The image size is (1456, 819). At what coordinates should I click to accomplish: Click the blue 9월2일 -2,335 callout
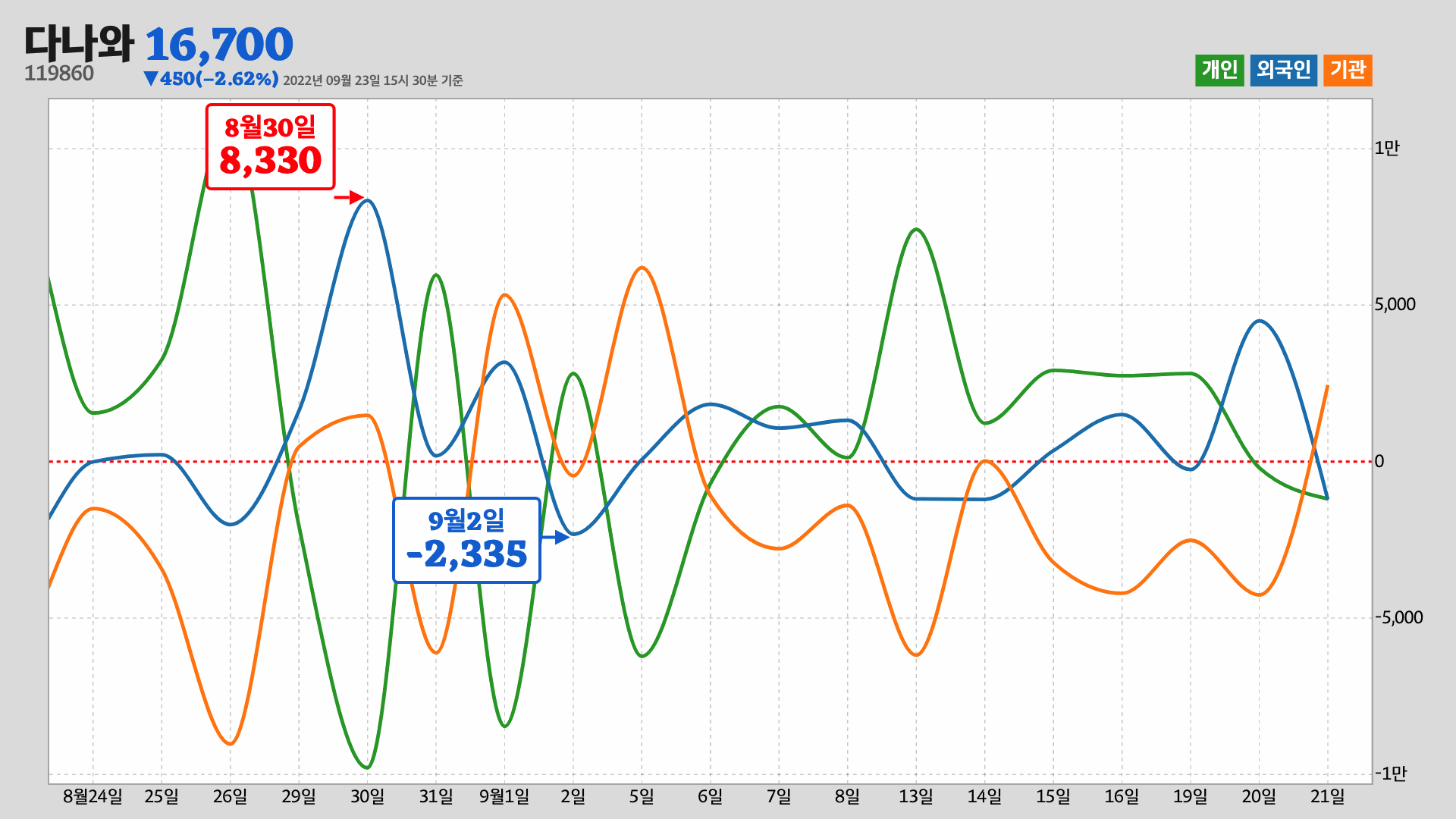466,540
